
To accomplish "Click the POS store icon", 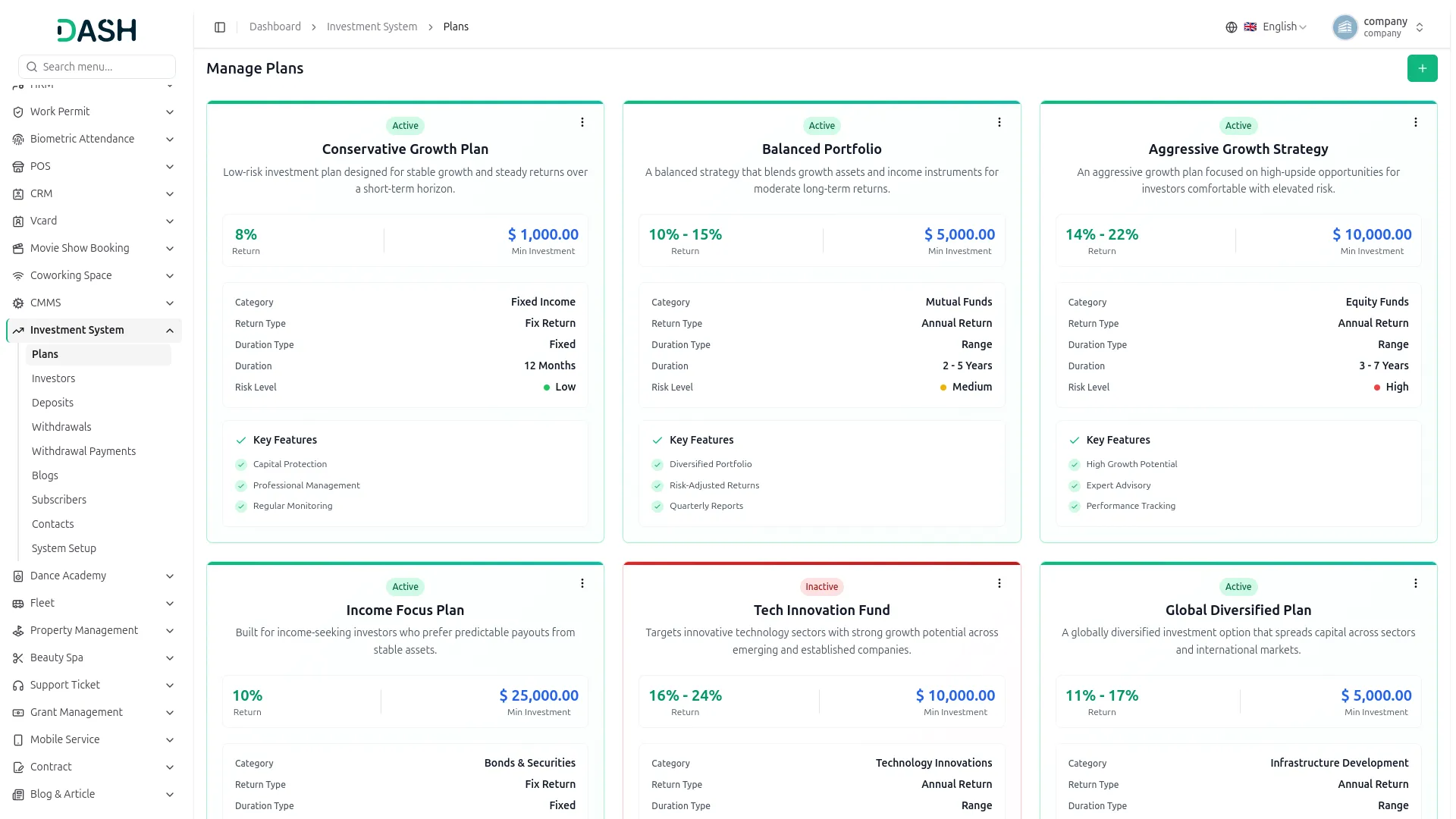I will [x=18, y=167].
